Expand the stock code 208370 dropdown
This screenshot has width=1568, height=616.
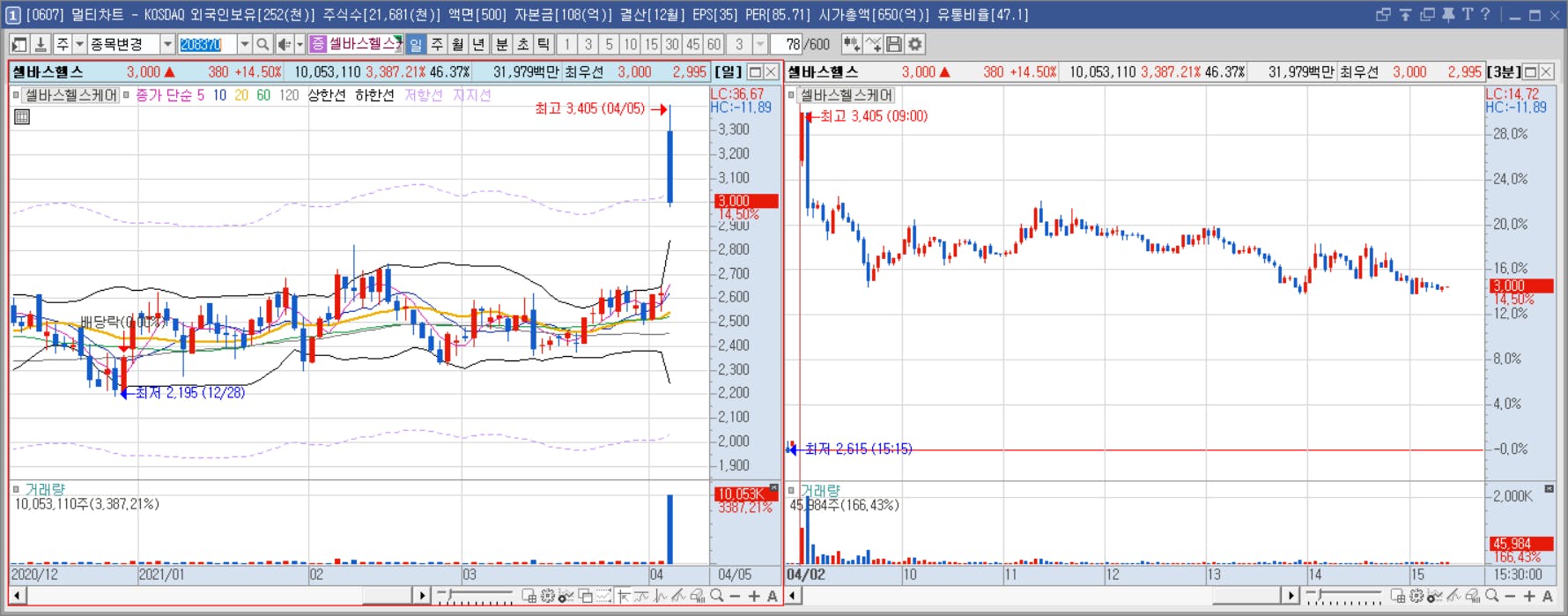click(244, 44)
